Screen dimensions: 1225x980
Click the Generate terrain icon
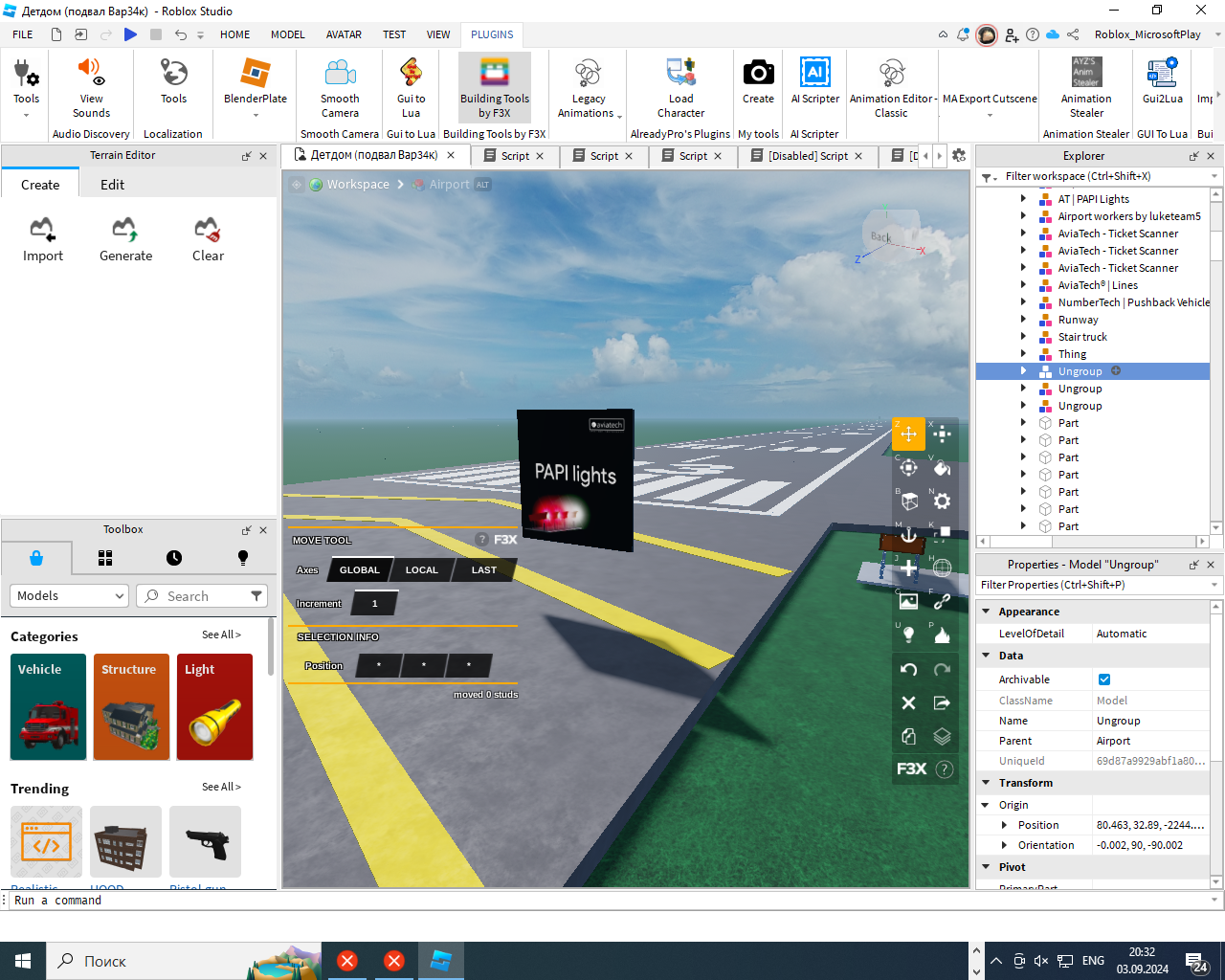pos(125,239)
